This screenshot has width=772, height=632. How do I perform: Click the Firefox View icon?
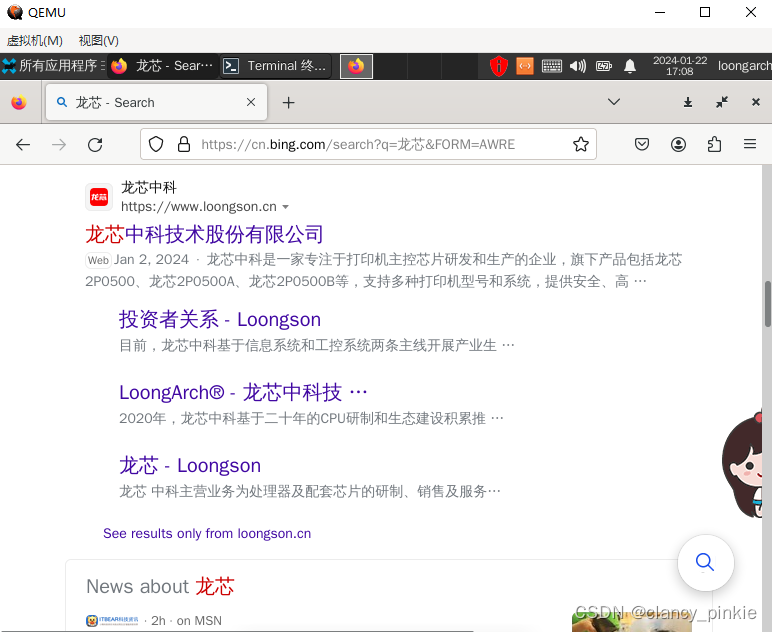(19, 102)
